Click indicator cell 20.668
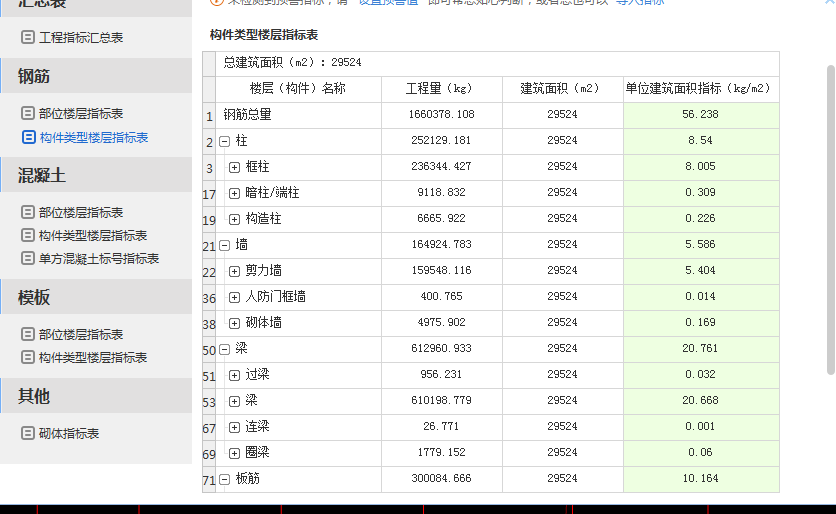Screen dimensions: 836x514 [701, 400]
